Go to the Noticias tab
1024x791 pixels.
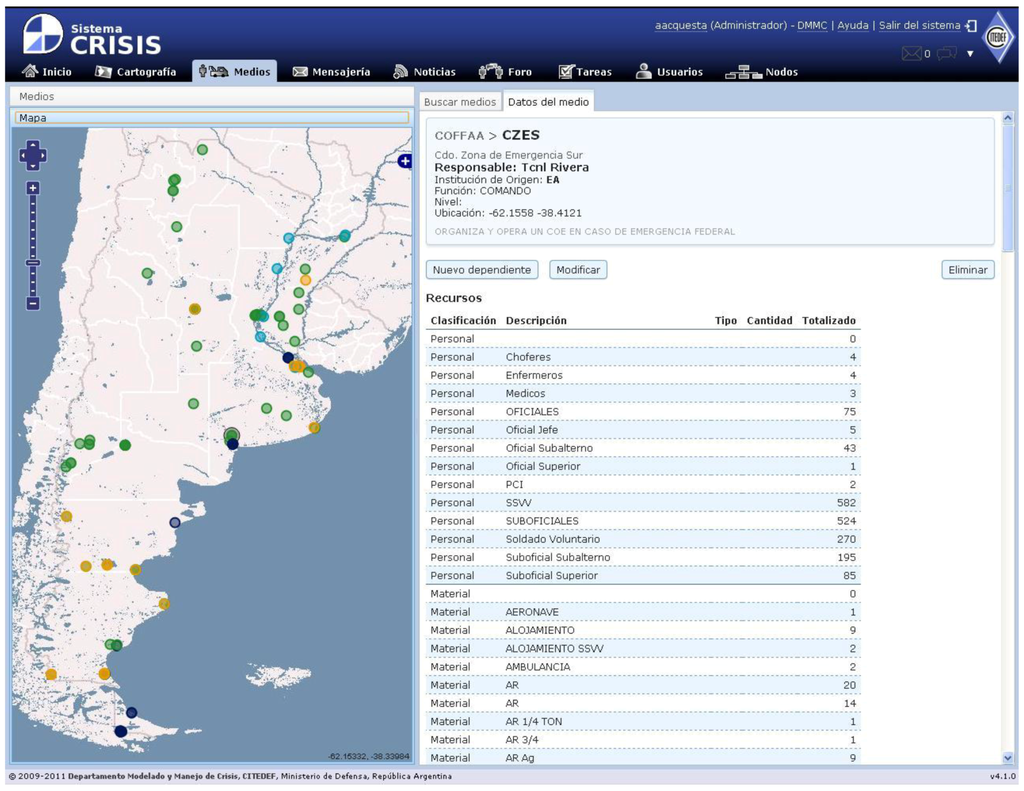coord(424,72)
